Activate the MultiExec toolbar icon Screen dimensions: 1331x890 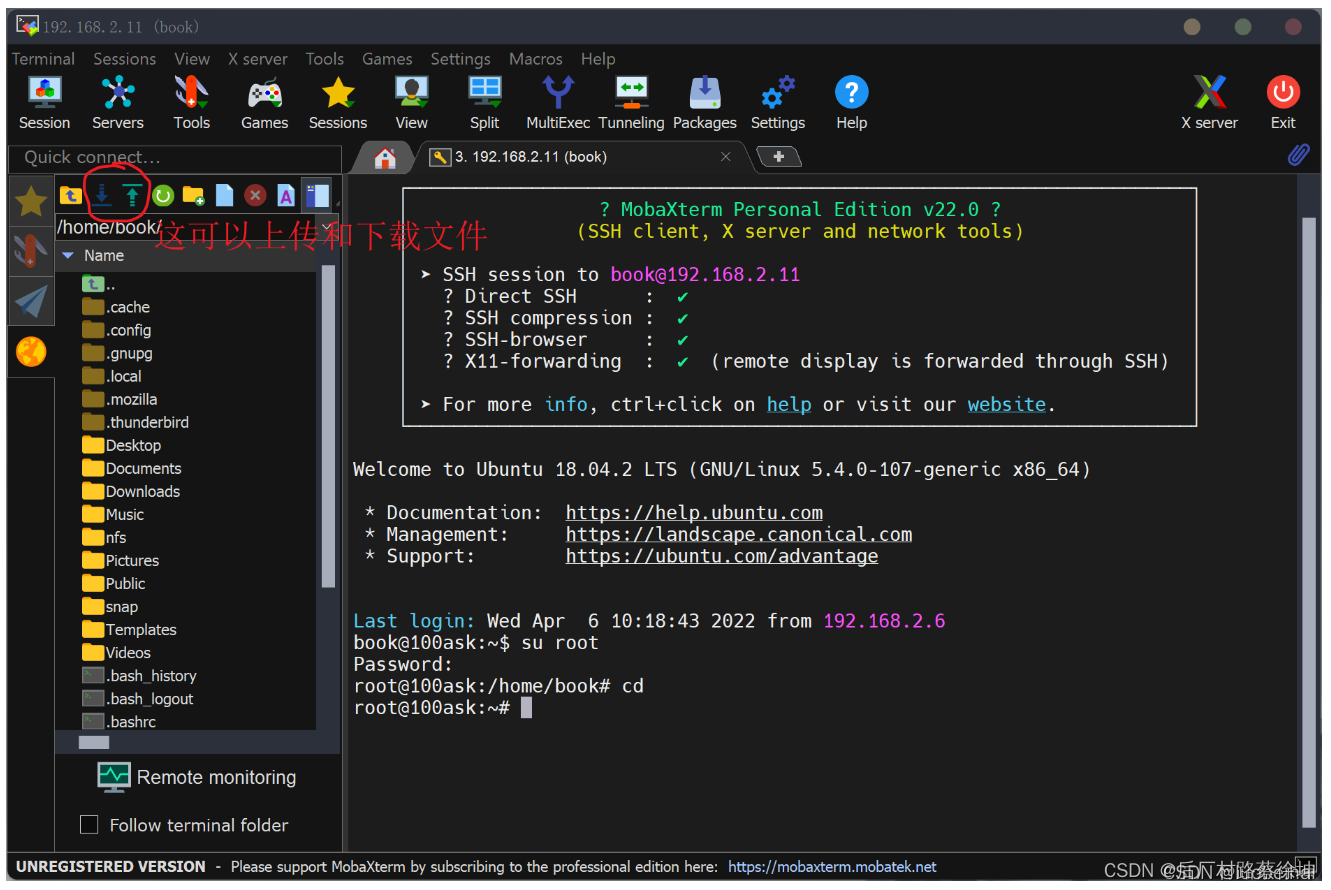[x=558, y=103]
